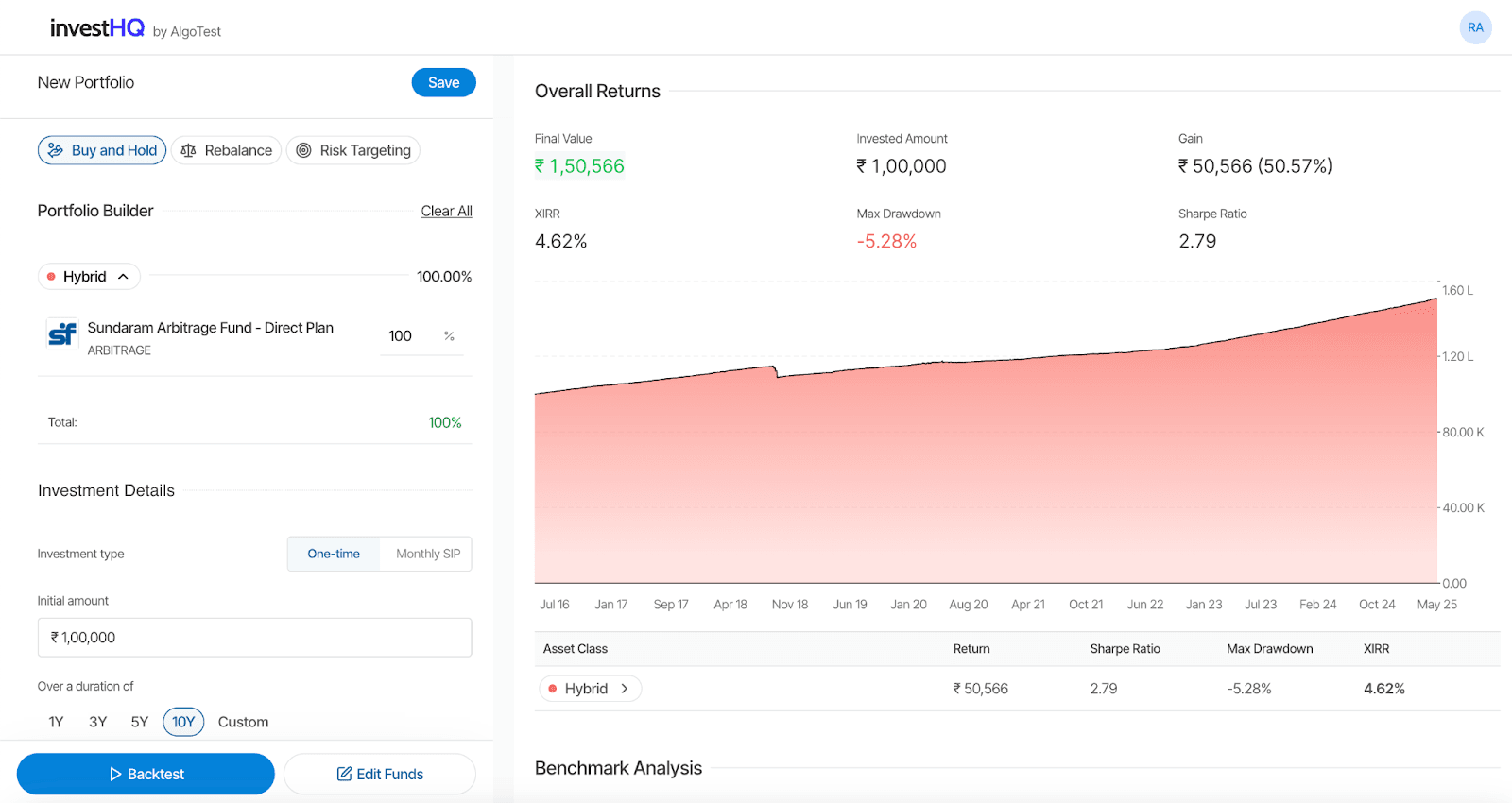Click the play icon in Backtest button

pyautogui.click(x=115, y=774)
